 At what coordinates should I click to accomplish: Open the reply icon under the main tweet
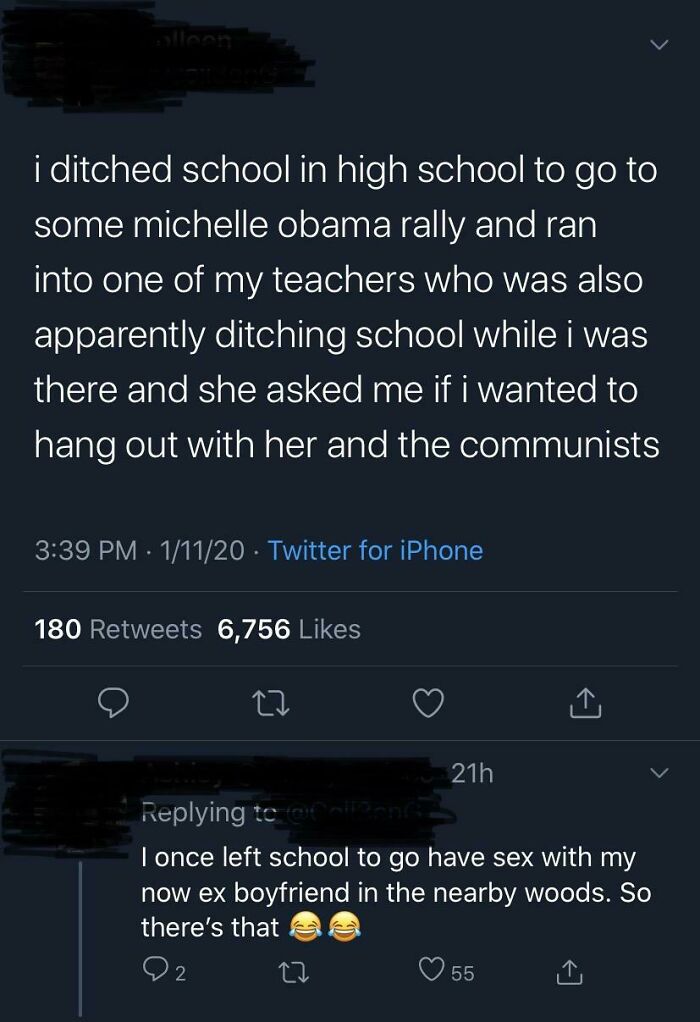click(114, 704)
